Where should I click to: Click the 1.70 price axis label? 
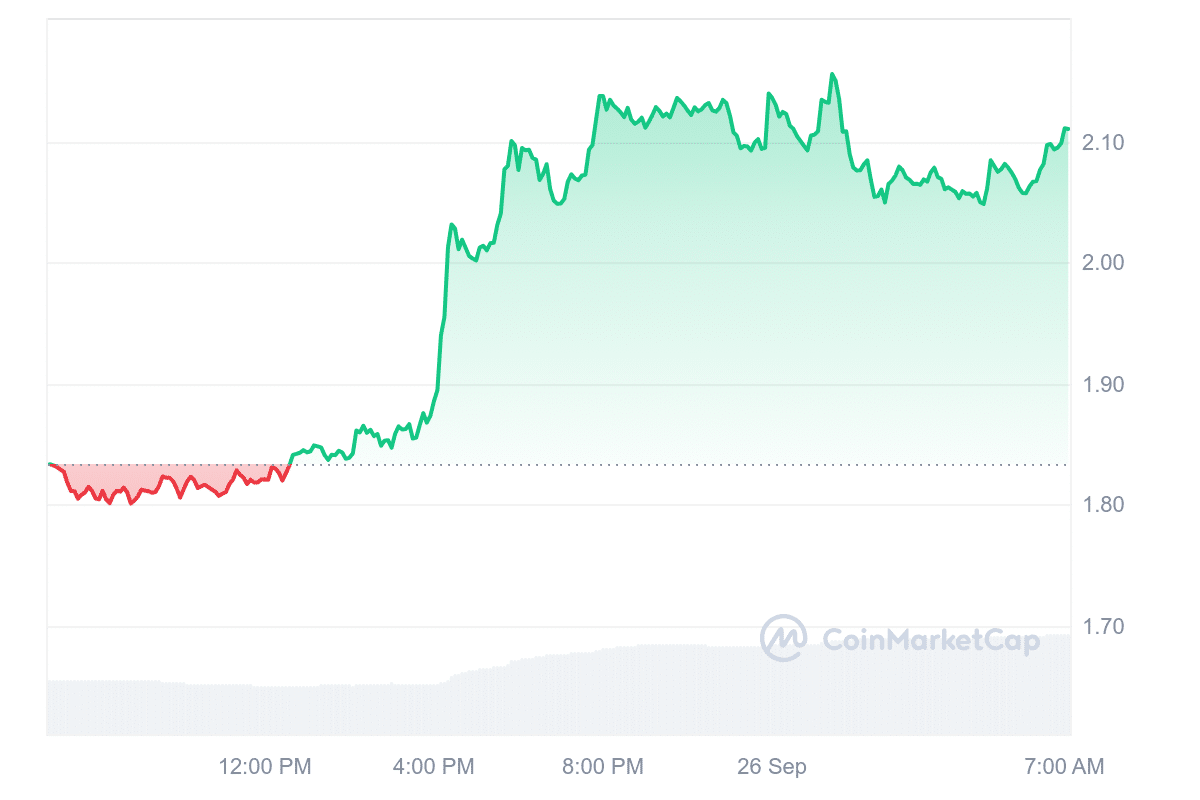pos(1103,627)
